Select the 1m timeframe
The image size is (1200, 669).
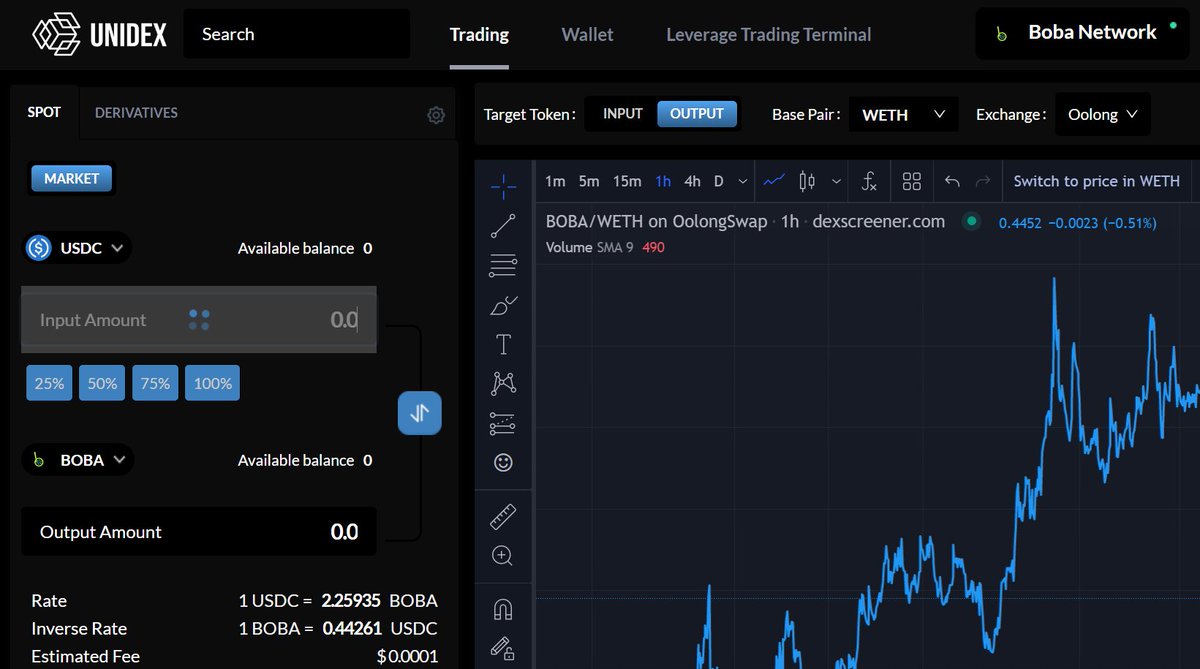[x=556, y=181]
